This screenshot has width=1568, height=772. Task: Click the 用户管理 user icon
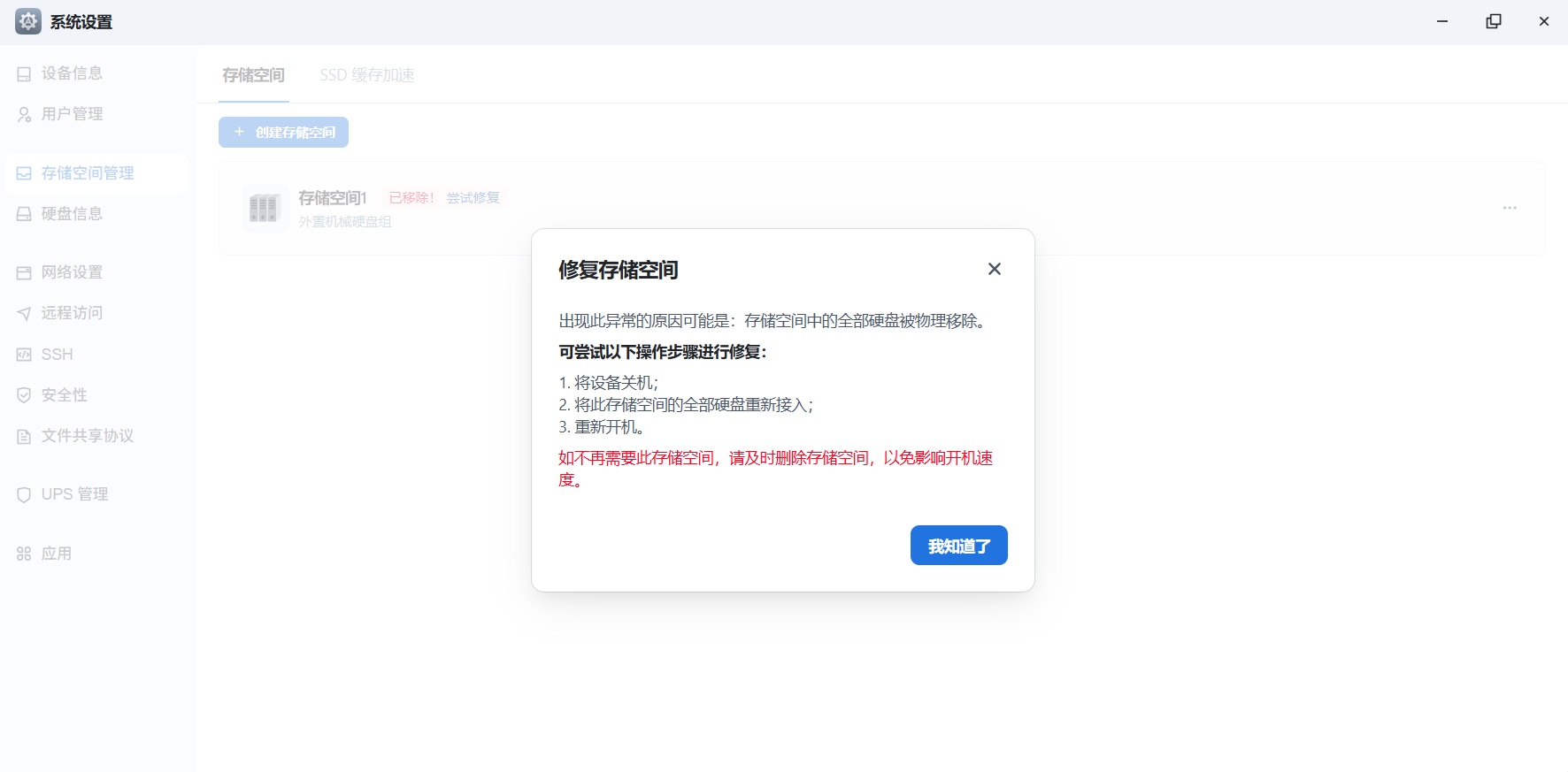click(x=24, y=115)
